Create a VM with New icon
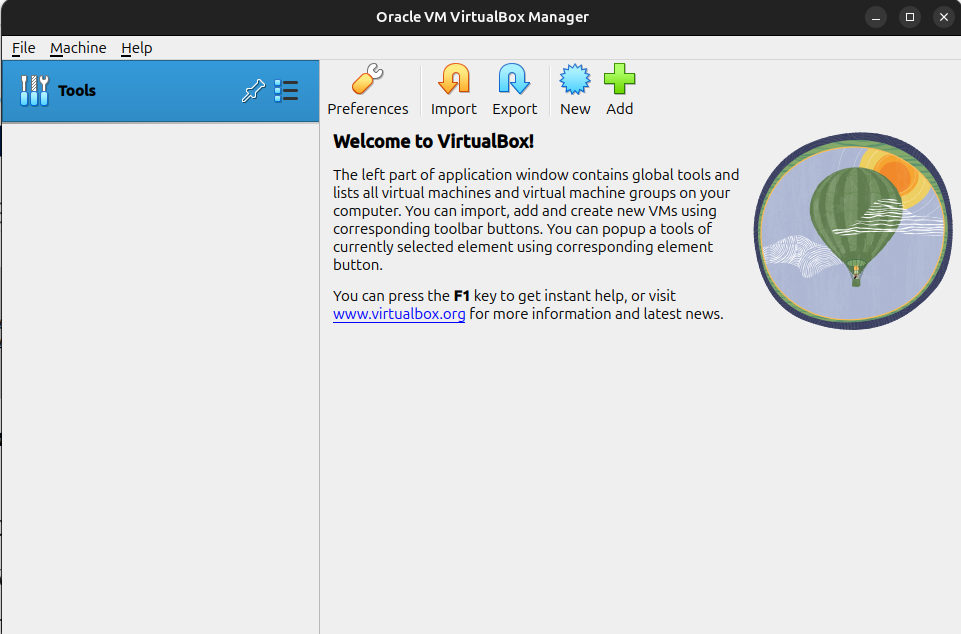 (575, 80)
